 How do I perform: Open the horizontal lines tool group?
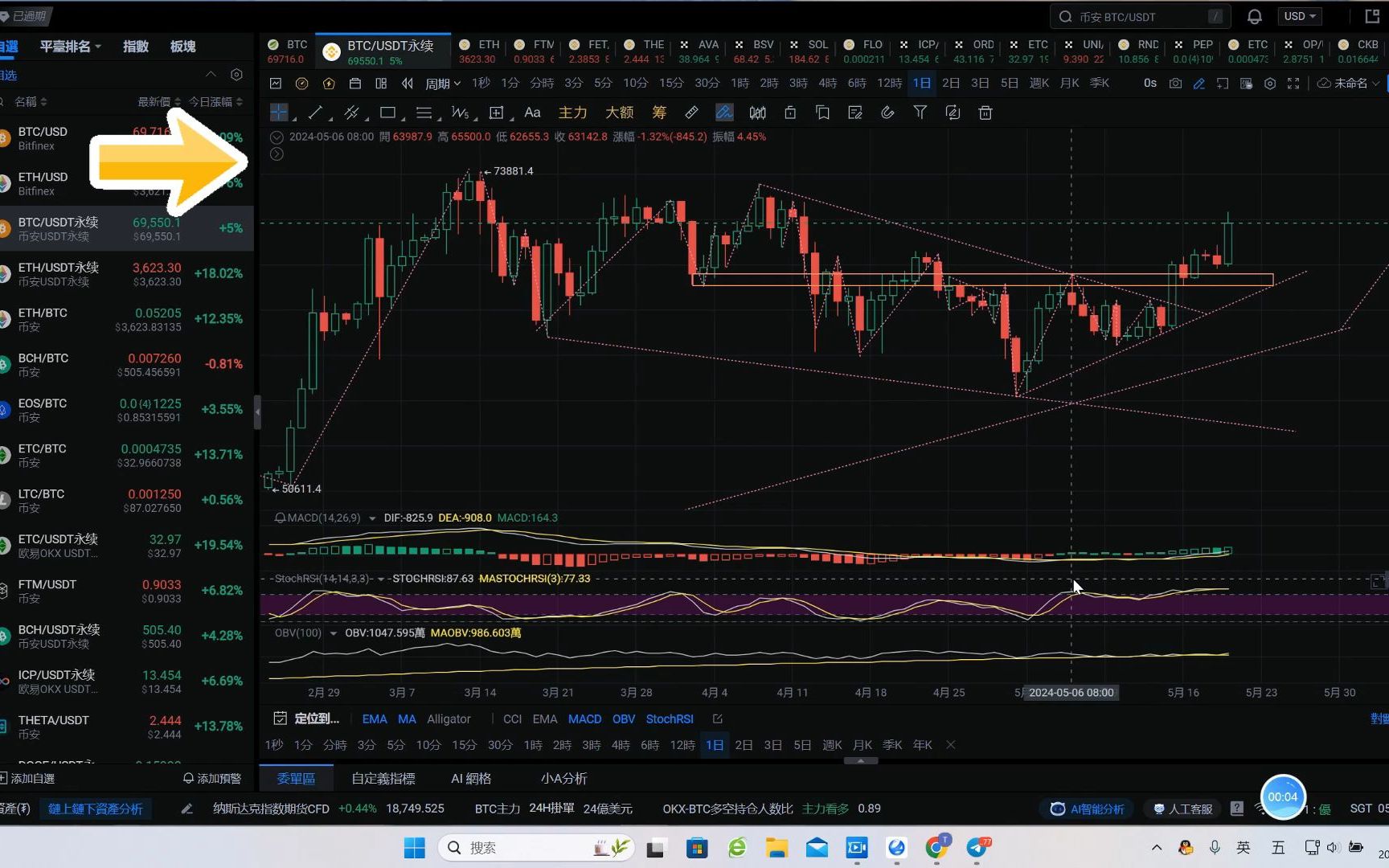424,113
